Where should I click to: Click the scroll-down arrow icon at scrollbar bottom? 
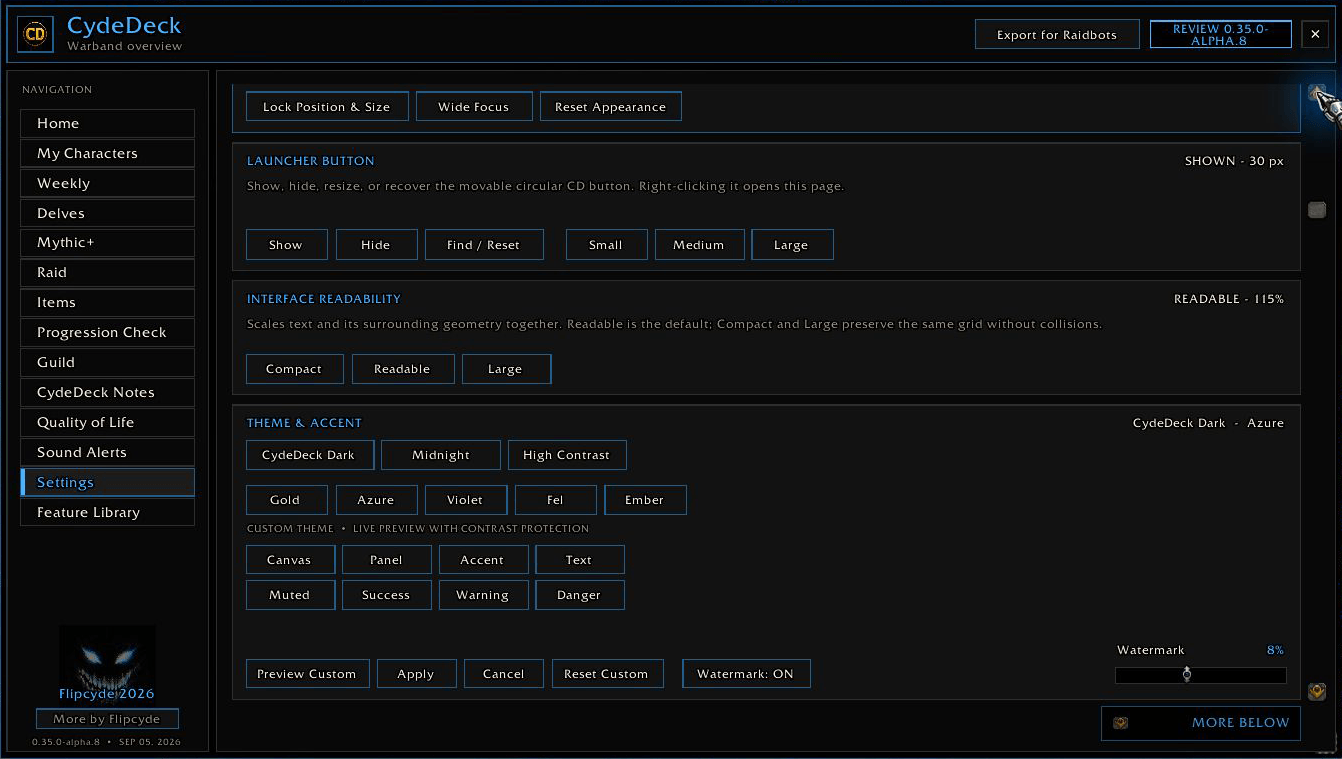pyautogui.click(x=1317, y=691)
